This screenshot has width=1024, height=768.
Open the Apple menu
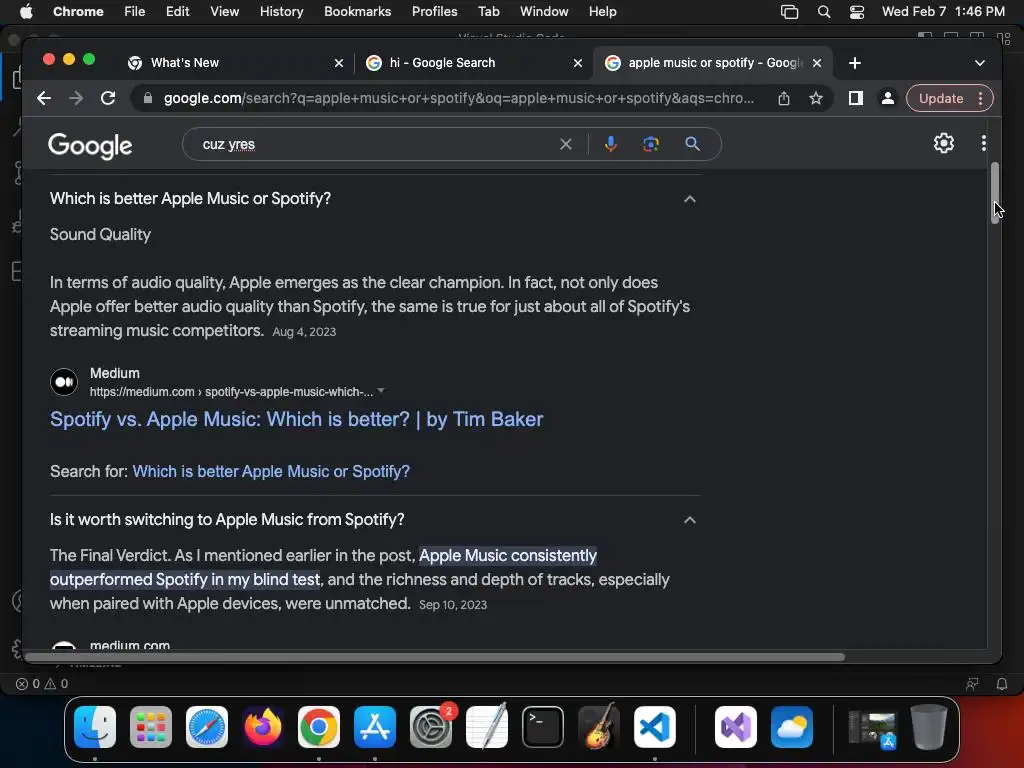[x=26, y=12]
